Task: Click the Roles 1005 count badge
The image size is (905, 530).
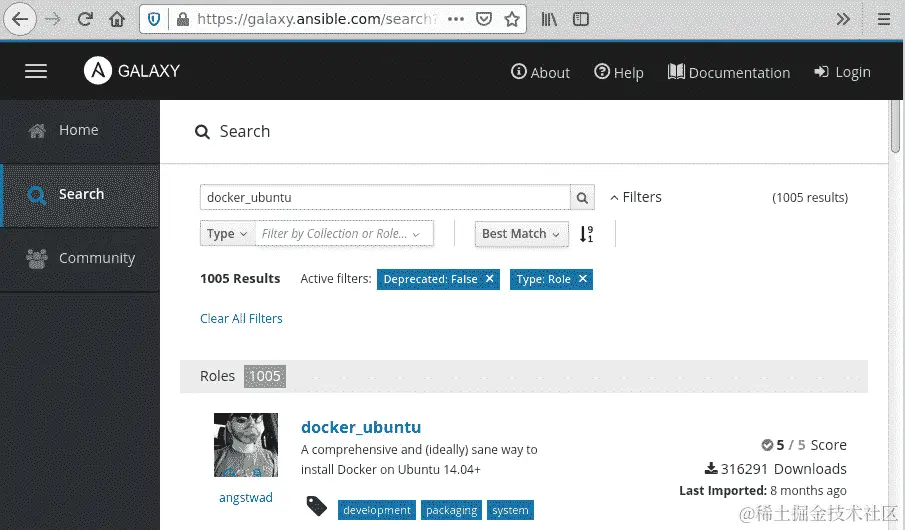Action: pyautogui.click(x=265, y=376)
